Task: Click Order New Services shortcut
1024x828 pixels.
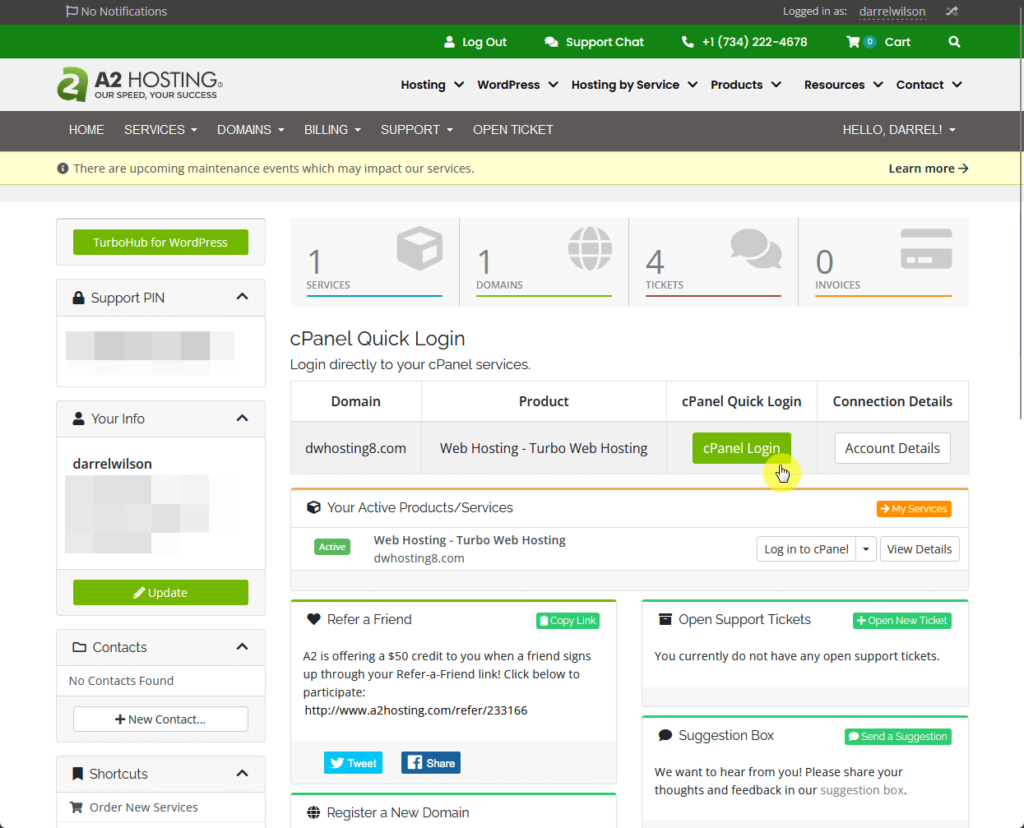Action: (143, 808)
